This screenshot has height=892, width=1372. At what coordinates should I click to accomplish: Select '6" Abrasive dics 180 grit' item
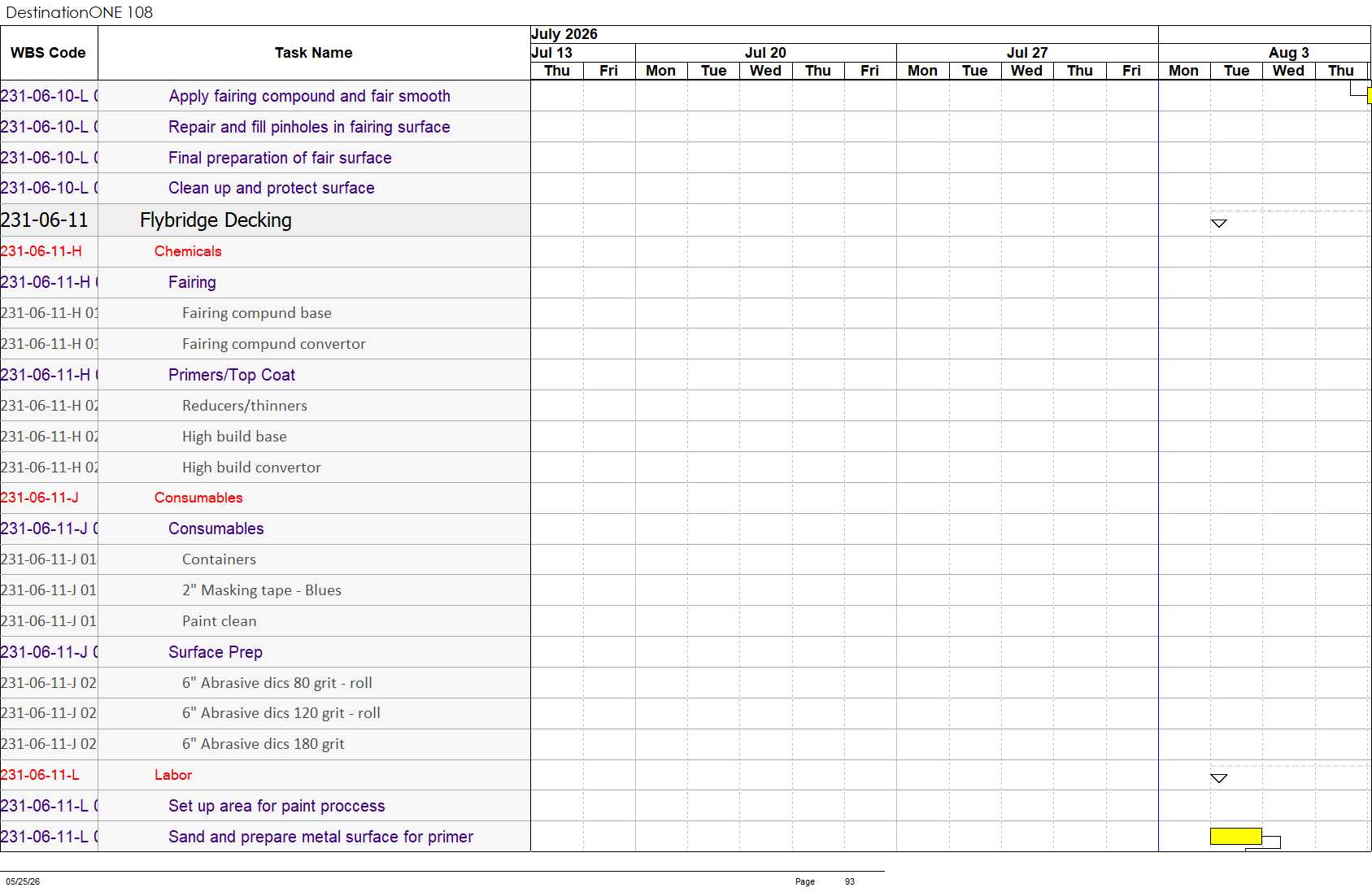[x=263, y=744]
